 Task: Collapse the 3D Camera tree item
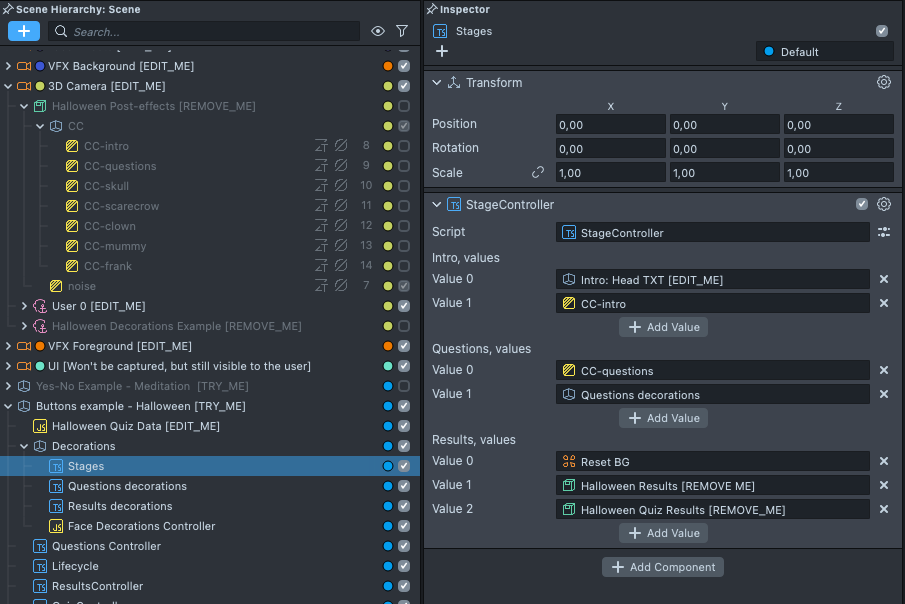tap(9, 86)
